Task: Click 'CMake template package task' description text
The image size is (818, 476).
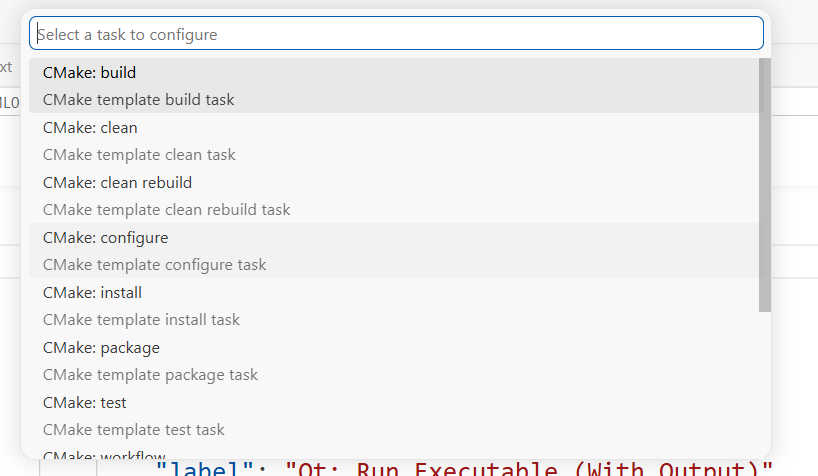Action: 150,375
